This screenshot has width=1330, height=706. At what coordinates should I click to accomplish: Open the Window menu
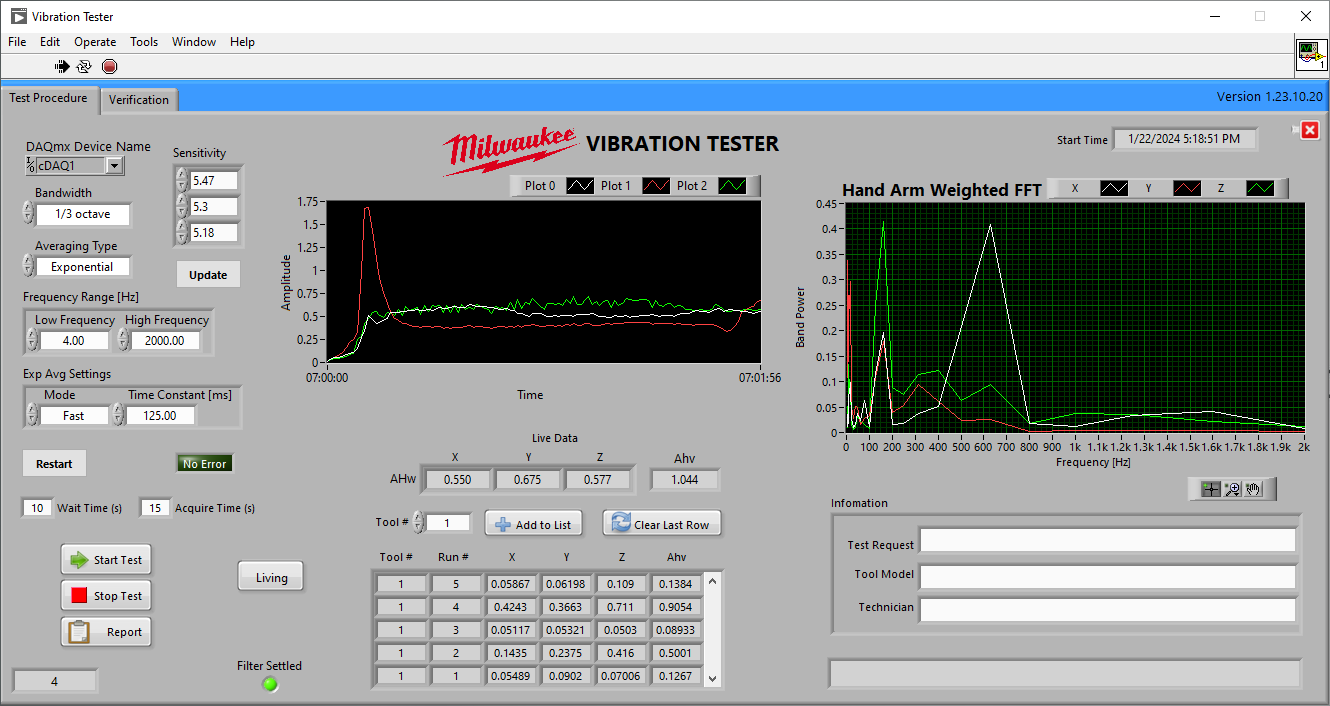(x=194, y=42)
